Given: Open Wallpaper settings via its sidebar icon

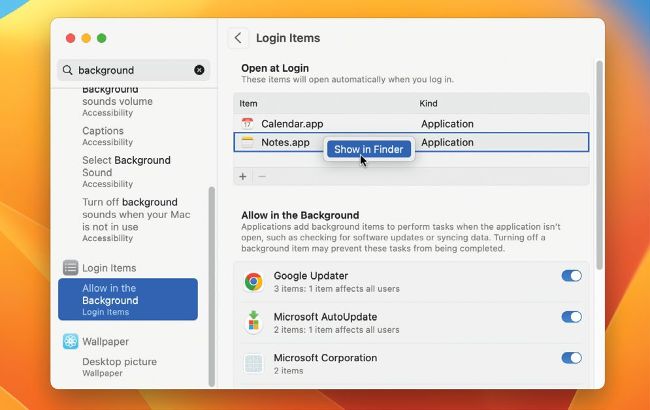Looking at the screenshot, I should 70,341.
